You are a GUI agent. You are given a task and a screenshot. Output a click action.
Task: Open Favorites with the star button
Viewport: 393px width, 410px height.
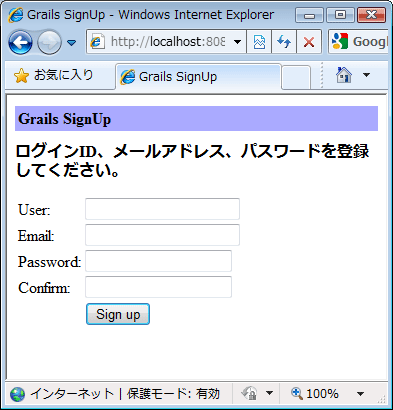54,75
